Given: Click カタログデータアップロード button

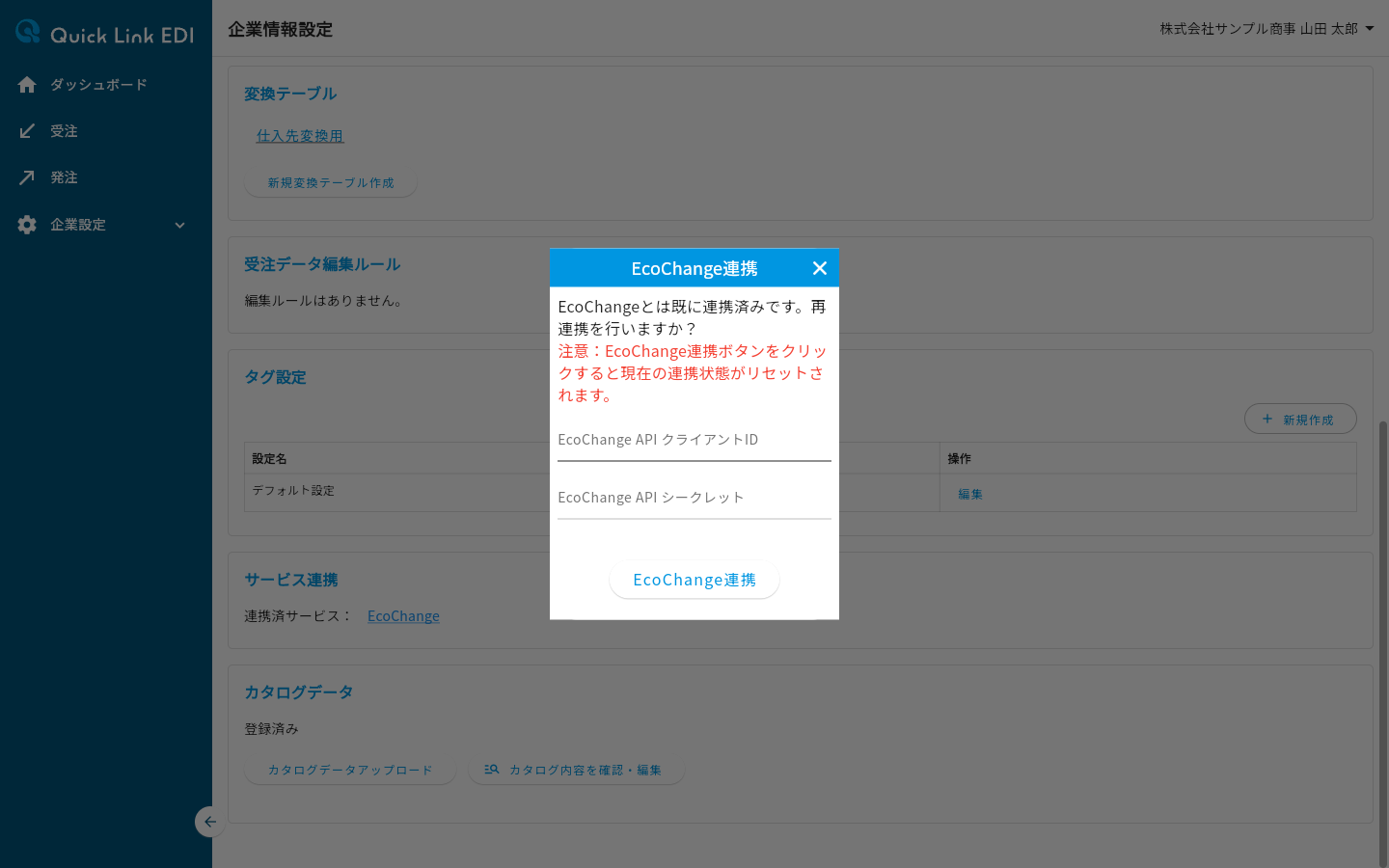Looking at the screenshot, I should click(x=350, y=770).
